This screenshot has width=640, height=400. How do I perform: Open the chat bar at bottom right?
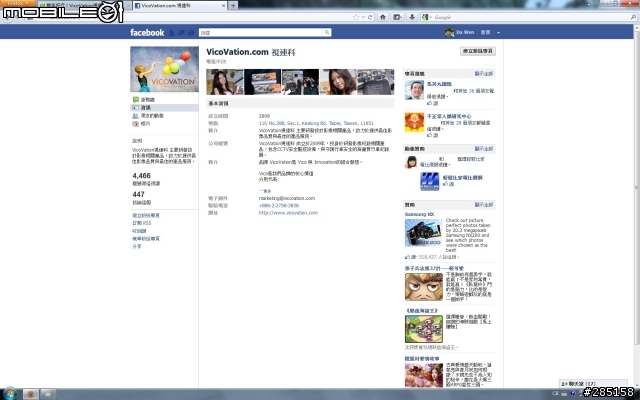593,384
